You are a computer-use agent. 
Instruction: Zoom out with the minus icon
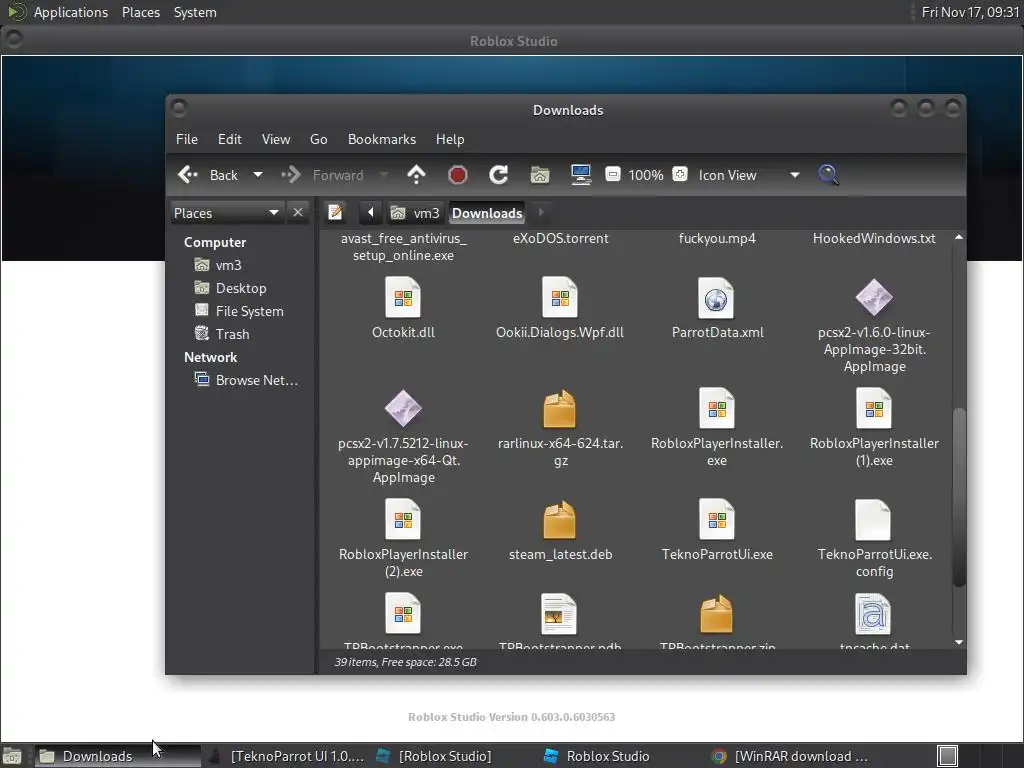613,174
